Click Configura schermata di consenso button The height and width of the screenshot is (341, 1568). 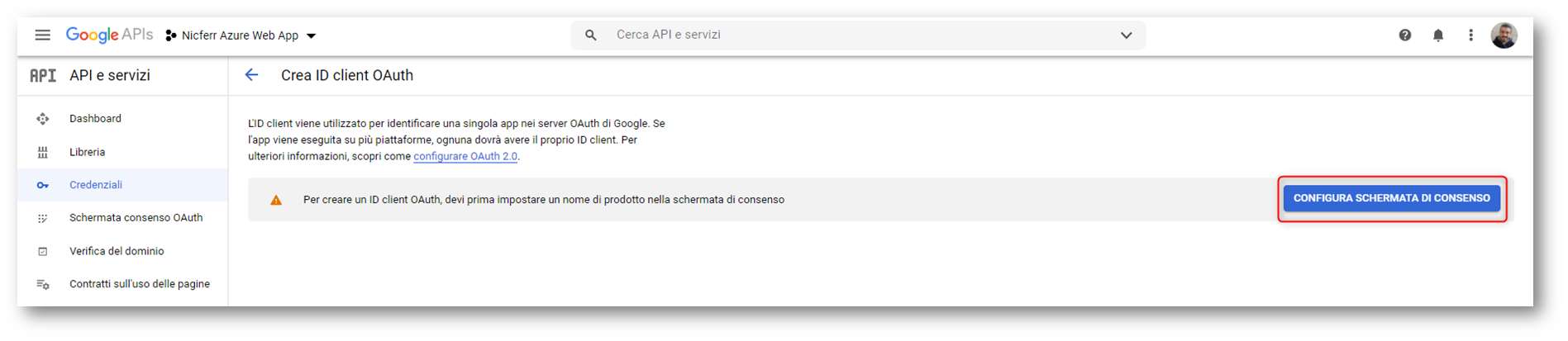coord(1392,198)
